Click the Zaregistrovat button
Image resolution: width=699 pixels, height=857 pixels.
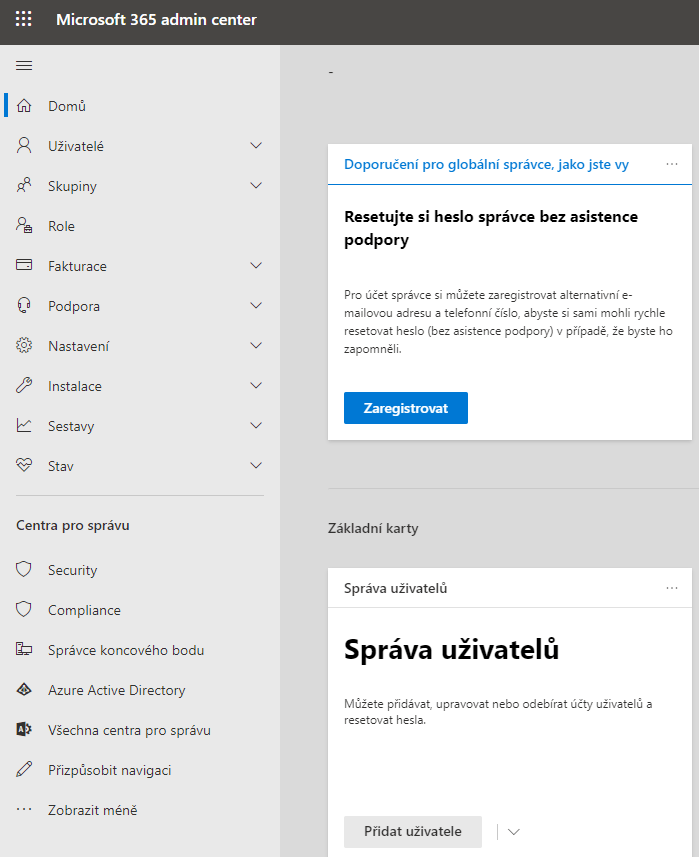click(x=405, y=408)
